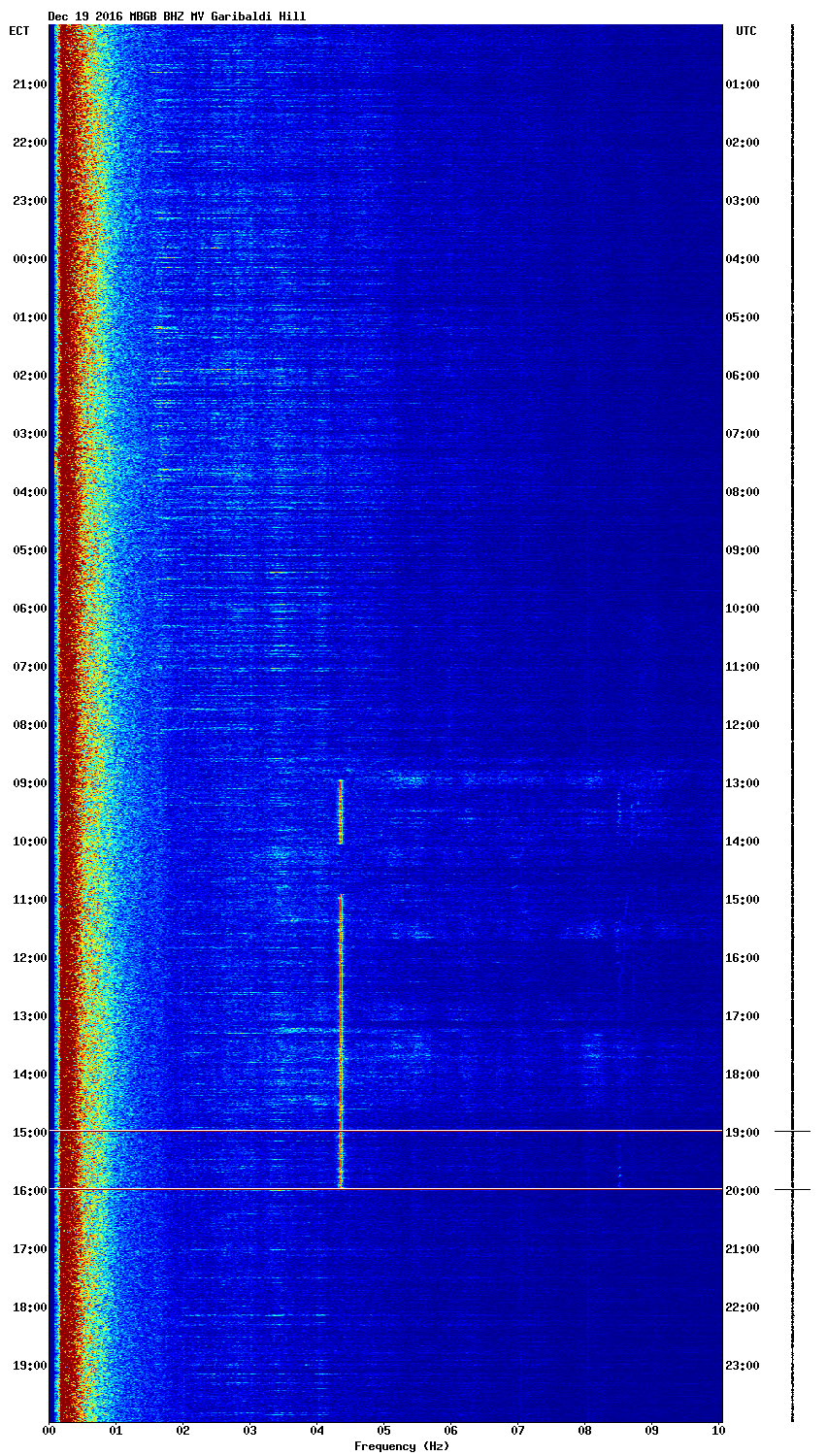
Task: Click the 14:00 ECT time label
Action: pyautogui.click(x=29, y=1075)
